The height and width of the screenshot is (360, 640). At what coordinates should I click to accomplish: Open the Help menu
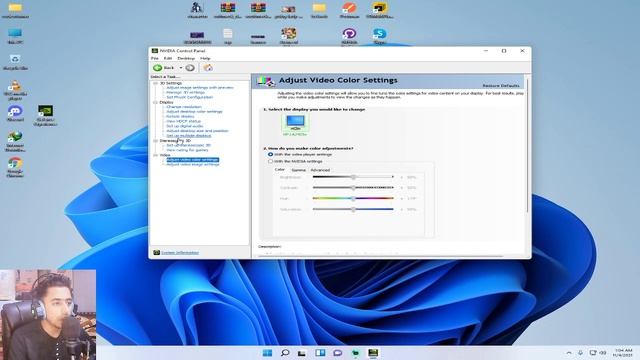pos(205,59)
